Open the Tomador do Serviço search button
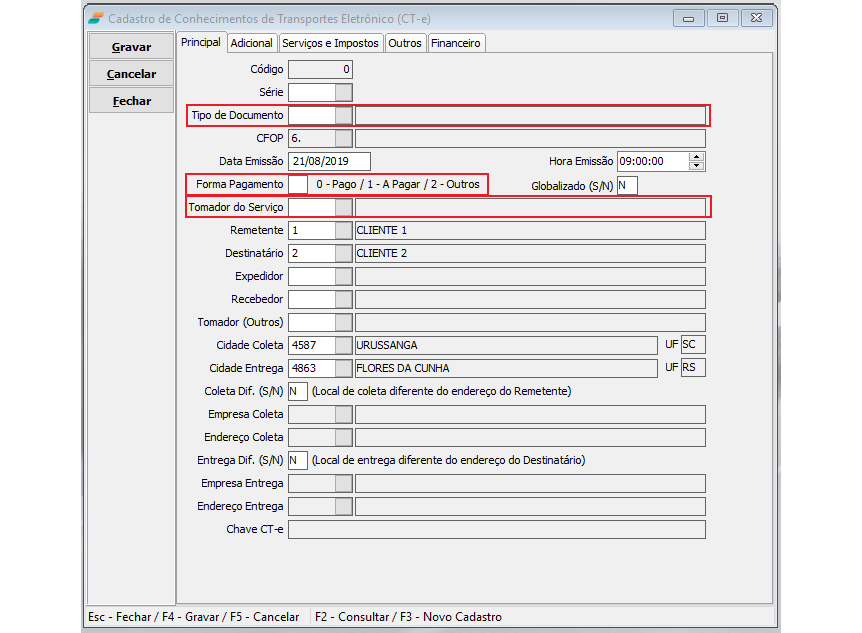Viewport: 862px width, 633px height. [343, 207]
